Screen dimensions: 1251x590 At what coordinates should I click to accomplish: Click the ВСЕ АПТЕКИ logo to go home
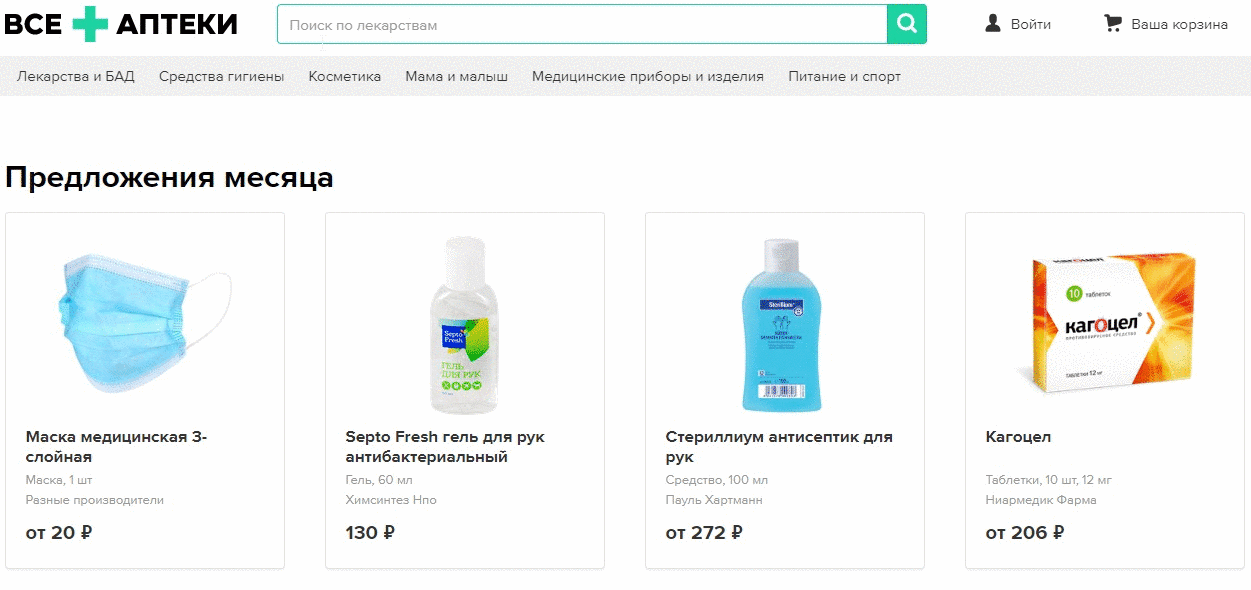tap(120, 23)
